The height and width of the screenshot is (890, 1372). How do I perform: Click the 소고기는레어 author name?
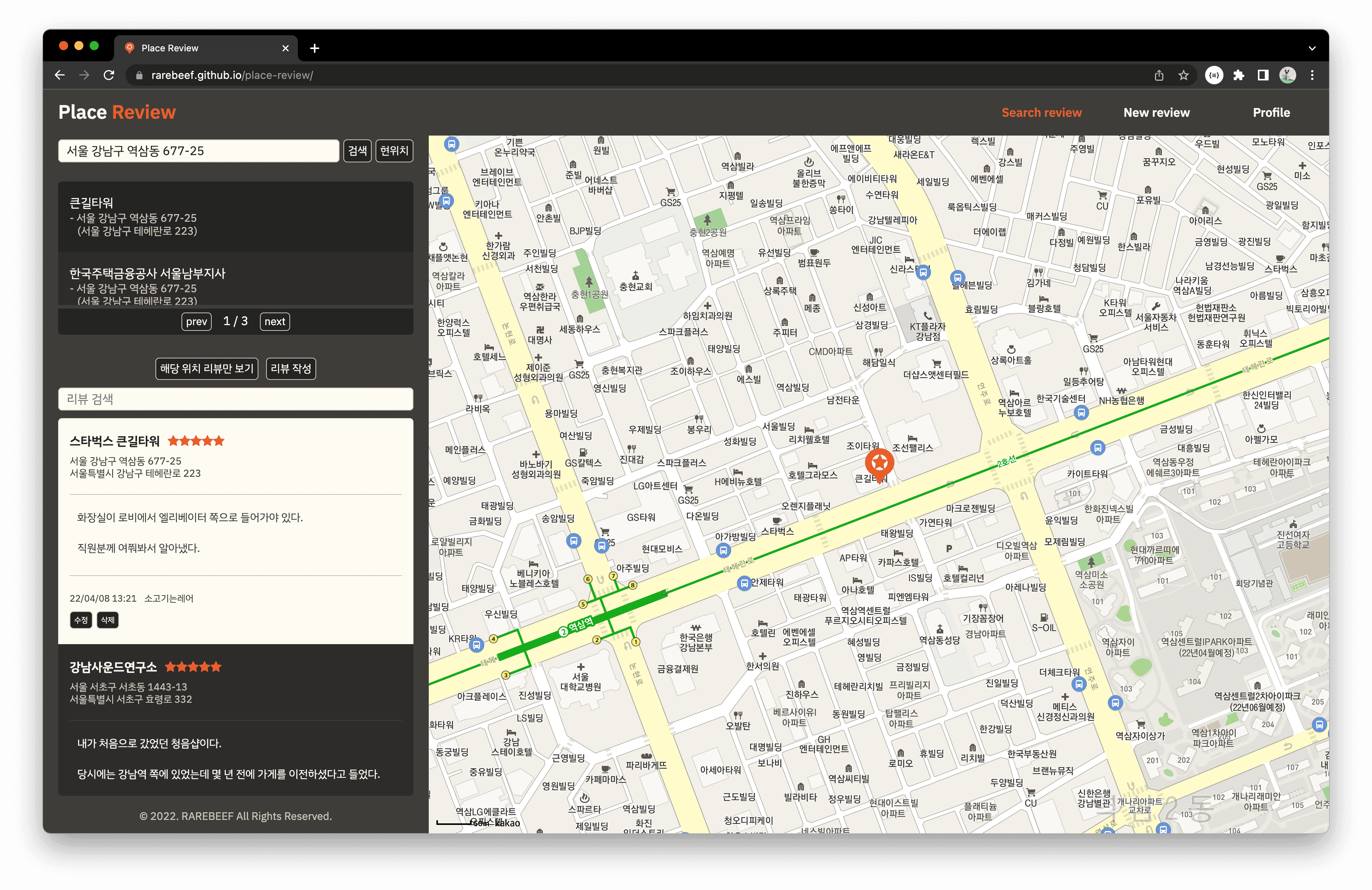click(168, 598)
